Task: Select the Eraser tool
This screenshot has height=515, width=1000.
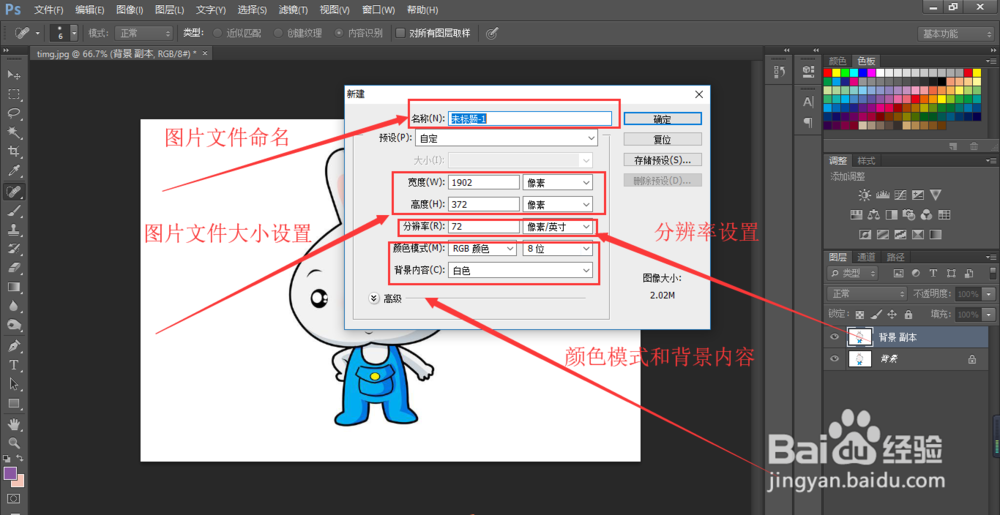Action: [14, 268]
